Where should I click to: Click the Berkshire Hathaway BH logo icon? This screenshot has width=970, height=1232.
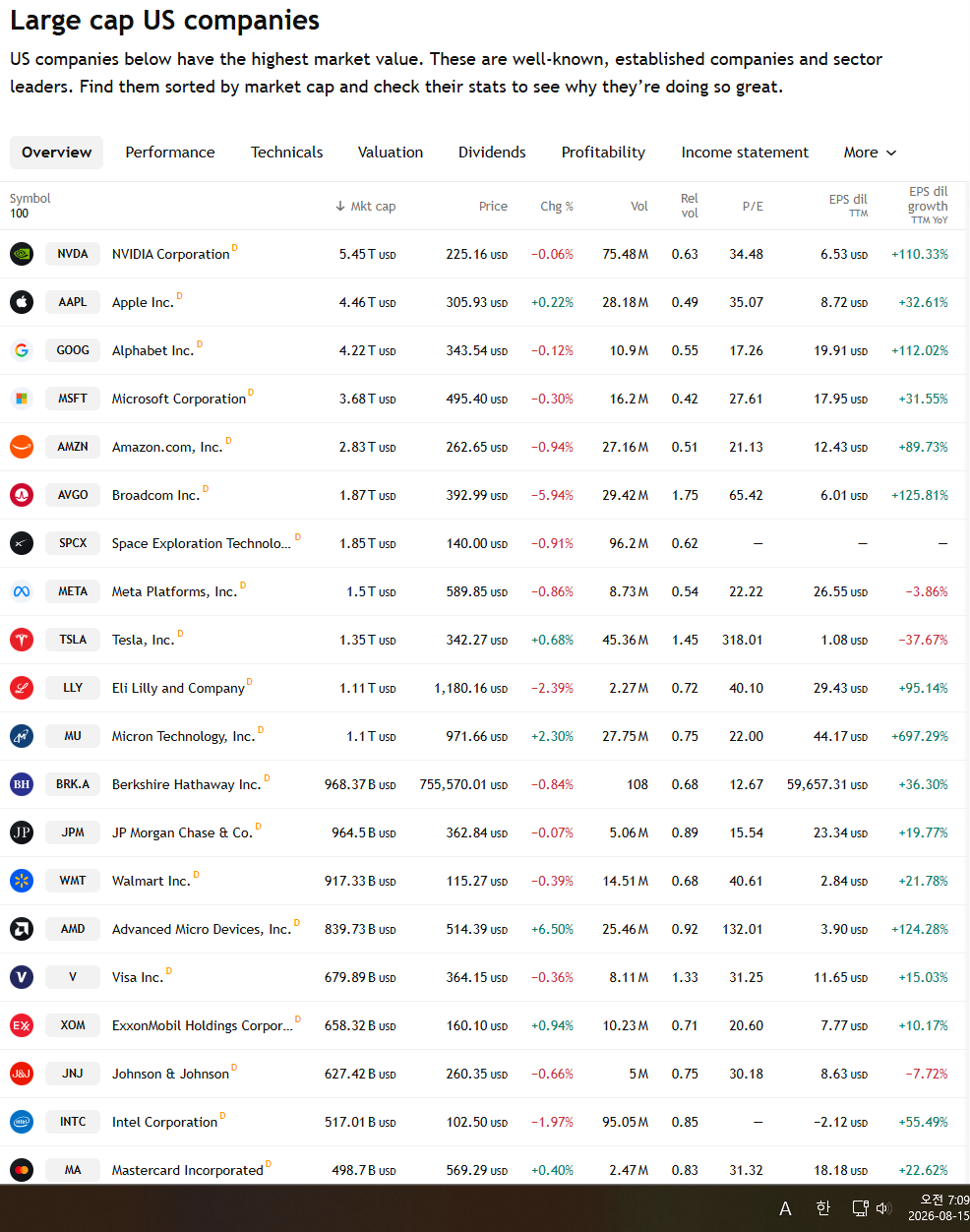(22, 784)
